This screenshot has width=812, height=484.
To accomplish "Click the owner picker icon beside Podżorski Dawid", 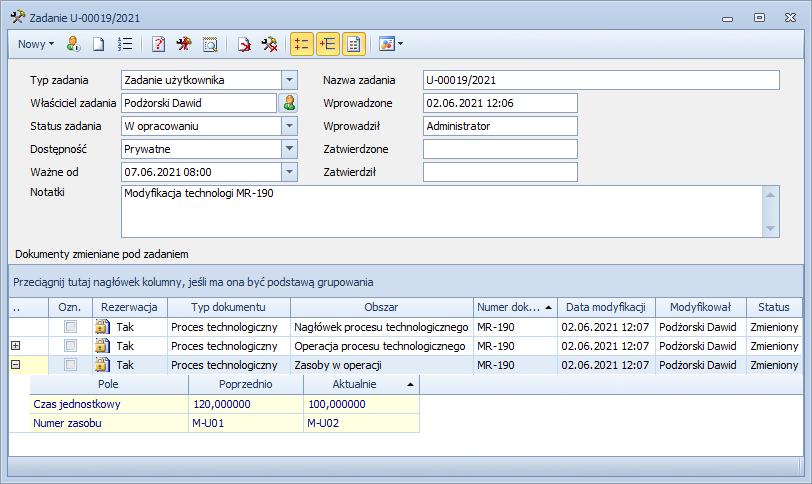I will 289,103.
